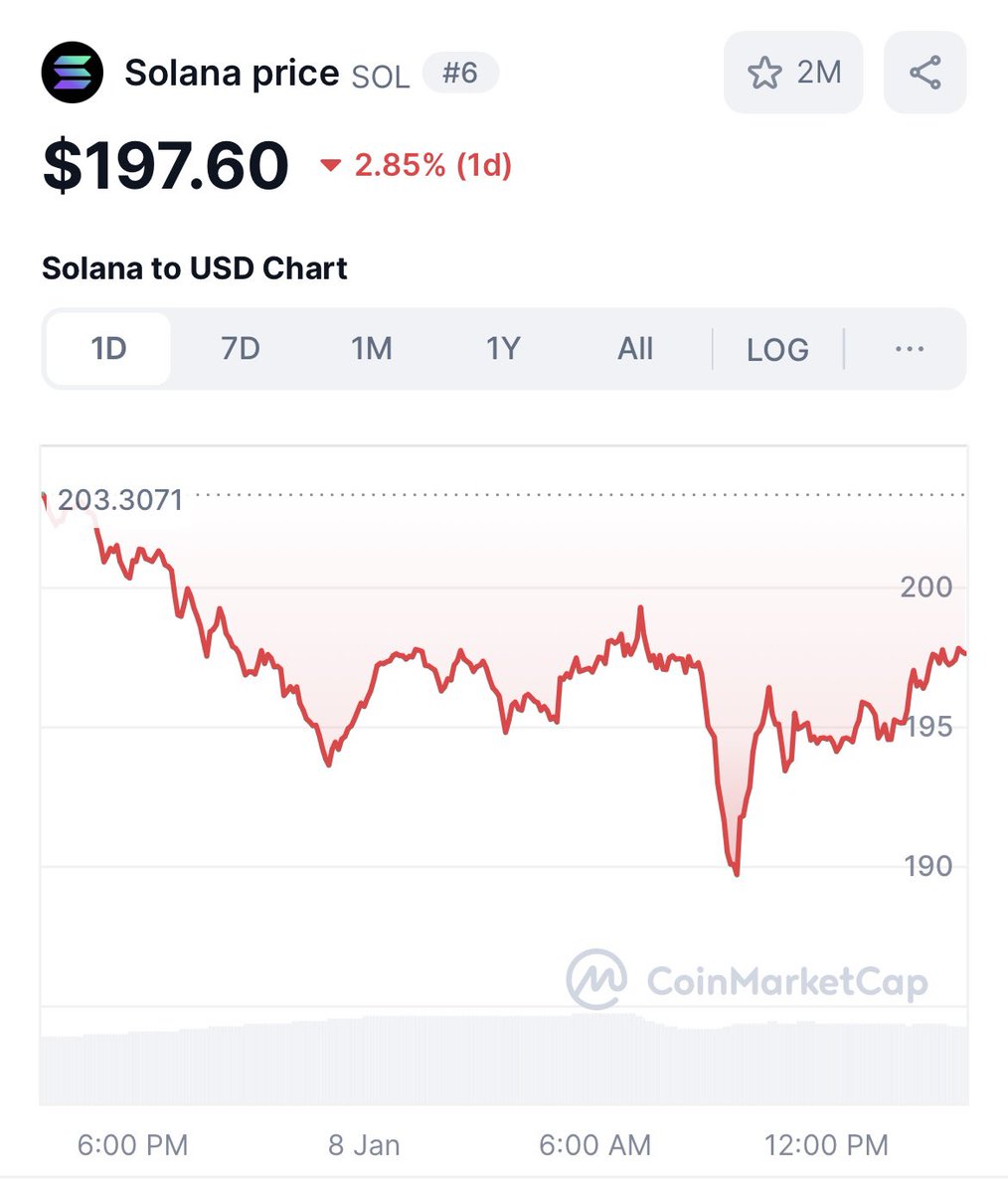Screen dimensions: 1008x1193
Task: Click the 8 Jan date marker
Action: [x=364, y=1145]
